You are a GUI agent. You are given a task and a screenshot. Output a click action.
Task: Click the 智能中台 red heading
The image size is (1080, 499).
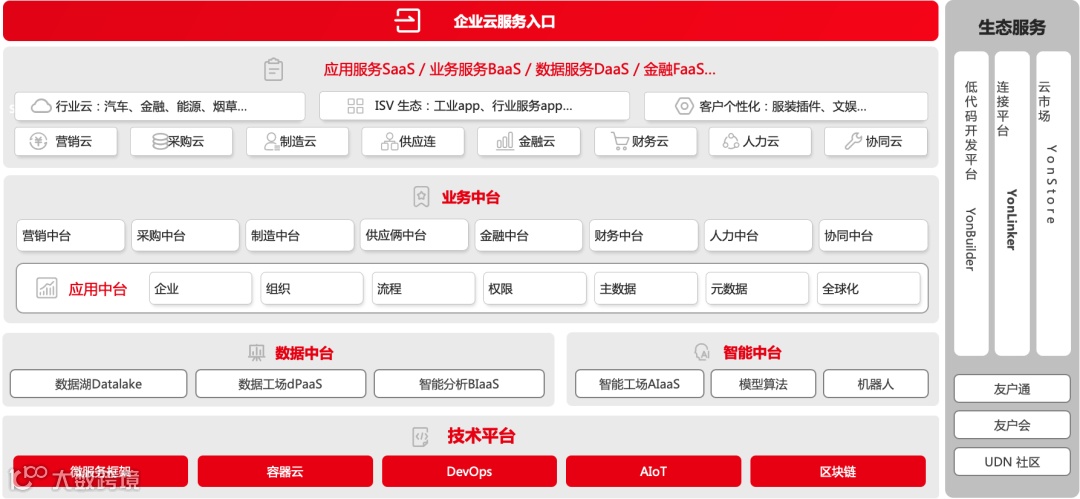pos(752,353)
